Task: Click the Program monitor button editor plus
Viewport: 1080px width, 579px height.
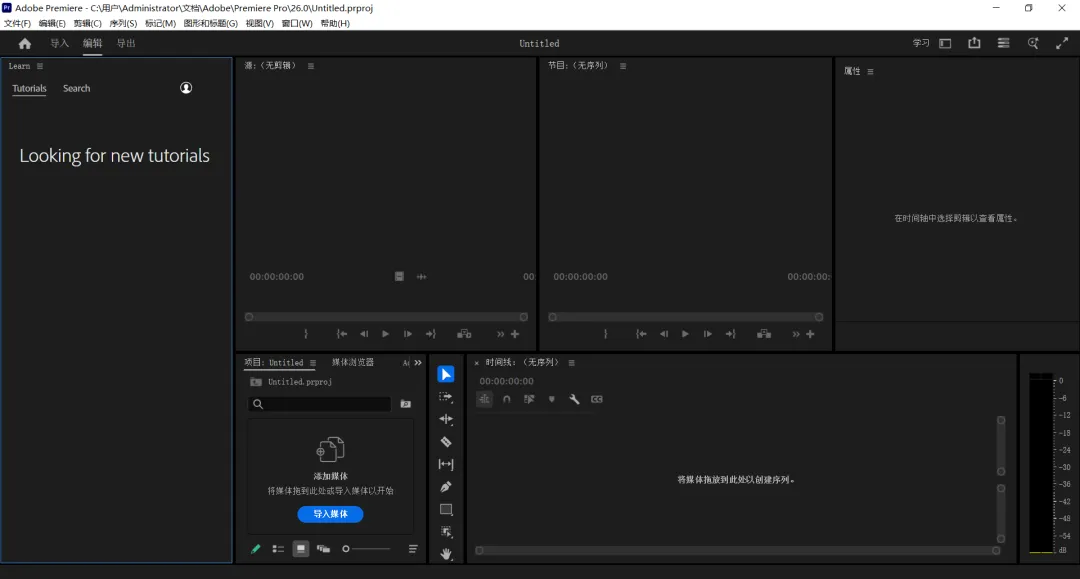Action: (810, 334)
